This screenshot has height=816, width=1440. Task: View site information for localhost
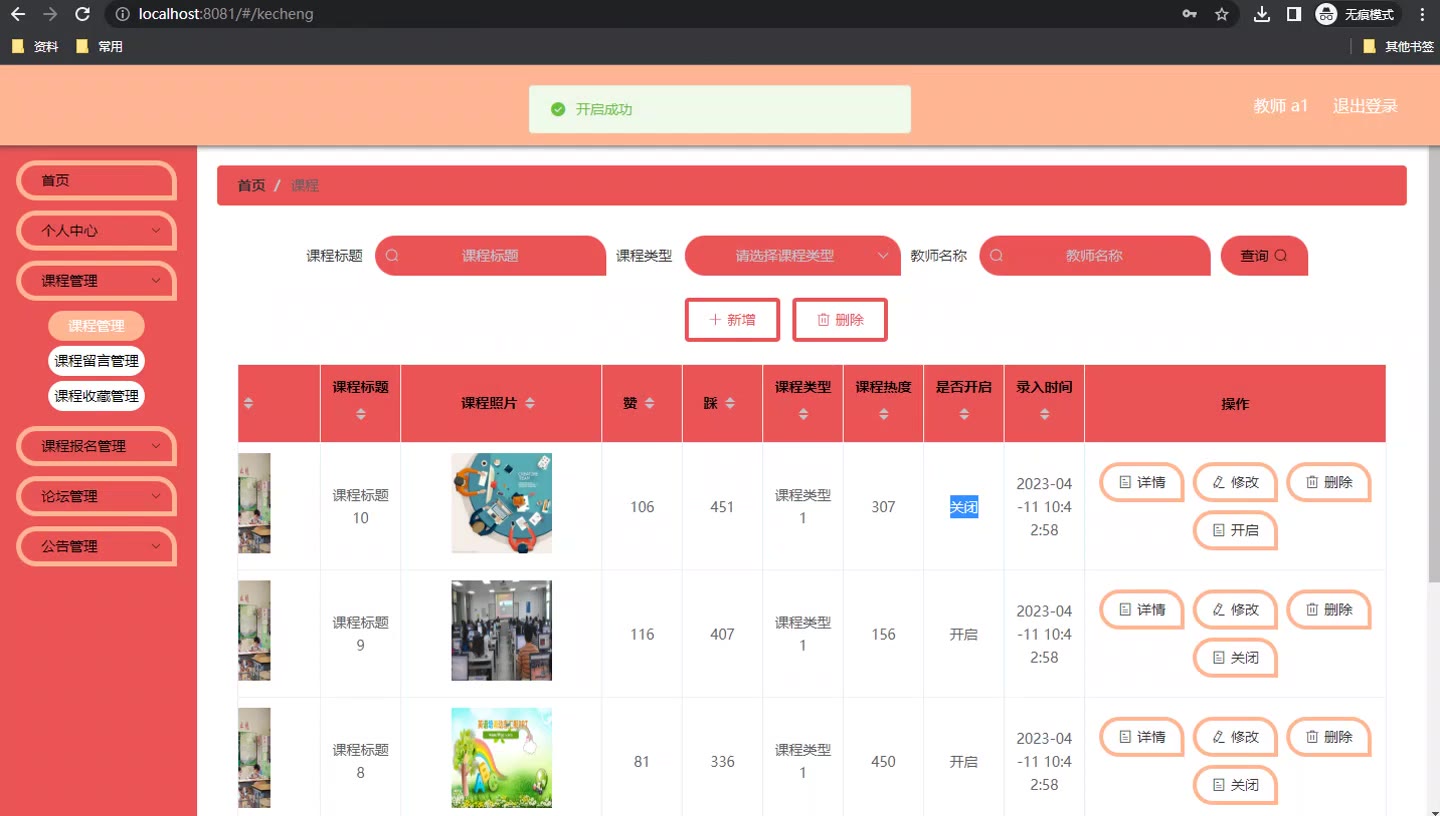point(122,14)
